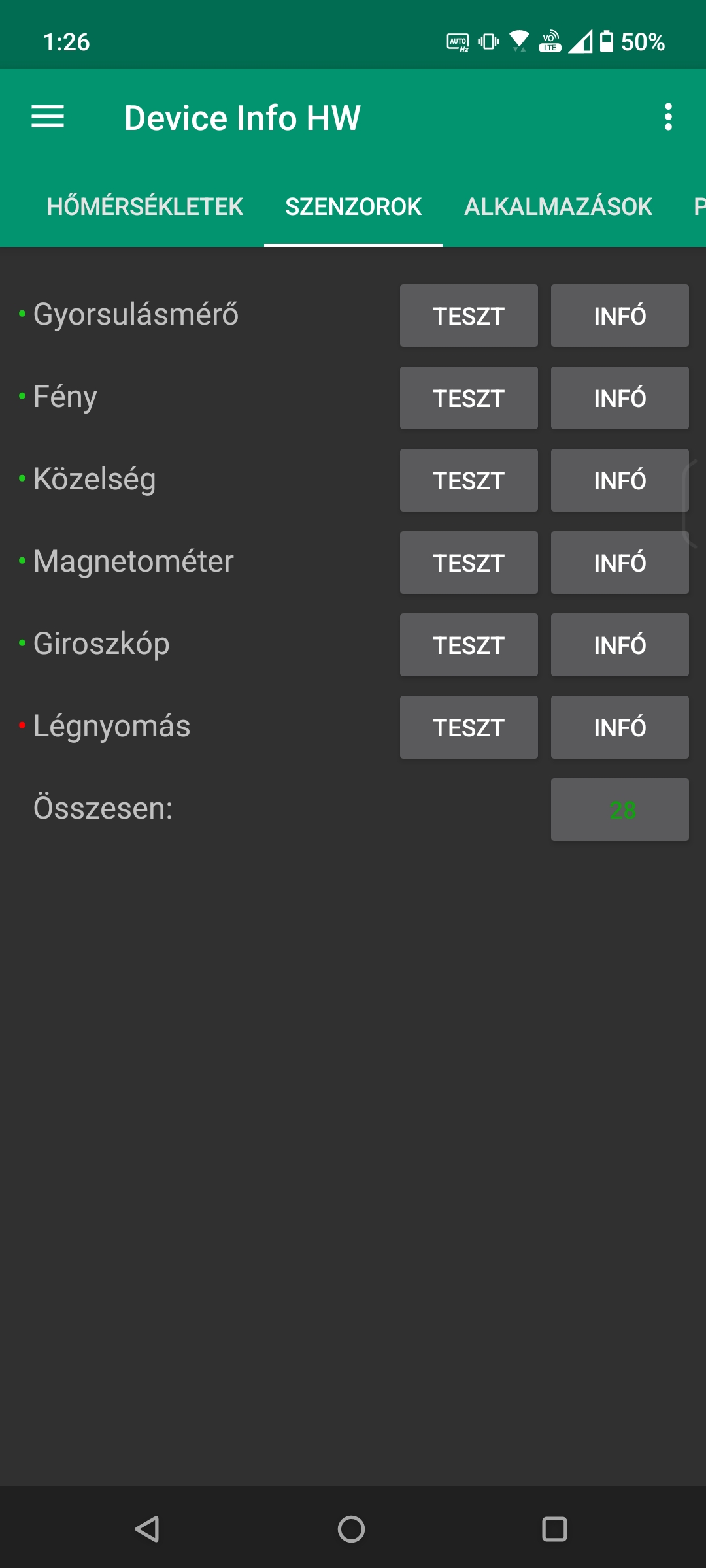Switch to the HŐMÉRSÉKLETEK tab

144,206
